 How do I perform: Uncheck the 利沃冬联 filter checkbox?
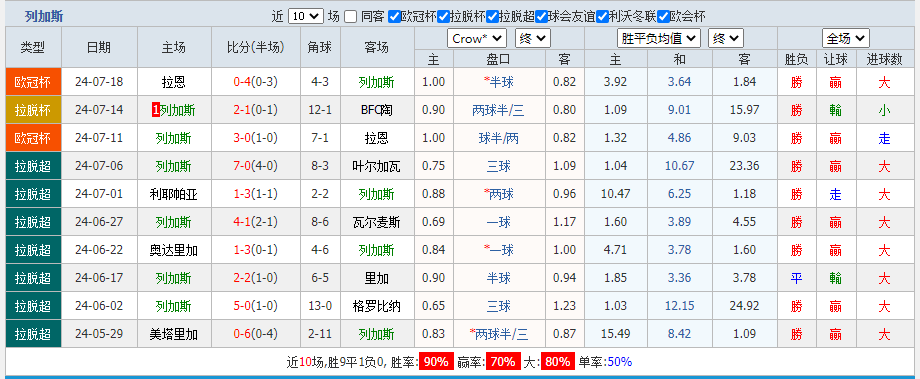[602, 16]
